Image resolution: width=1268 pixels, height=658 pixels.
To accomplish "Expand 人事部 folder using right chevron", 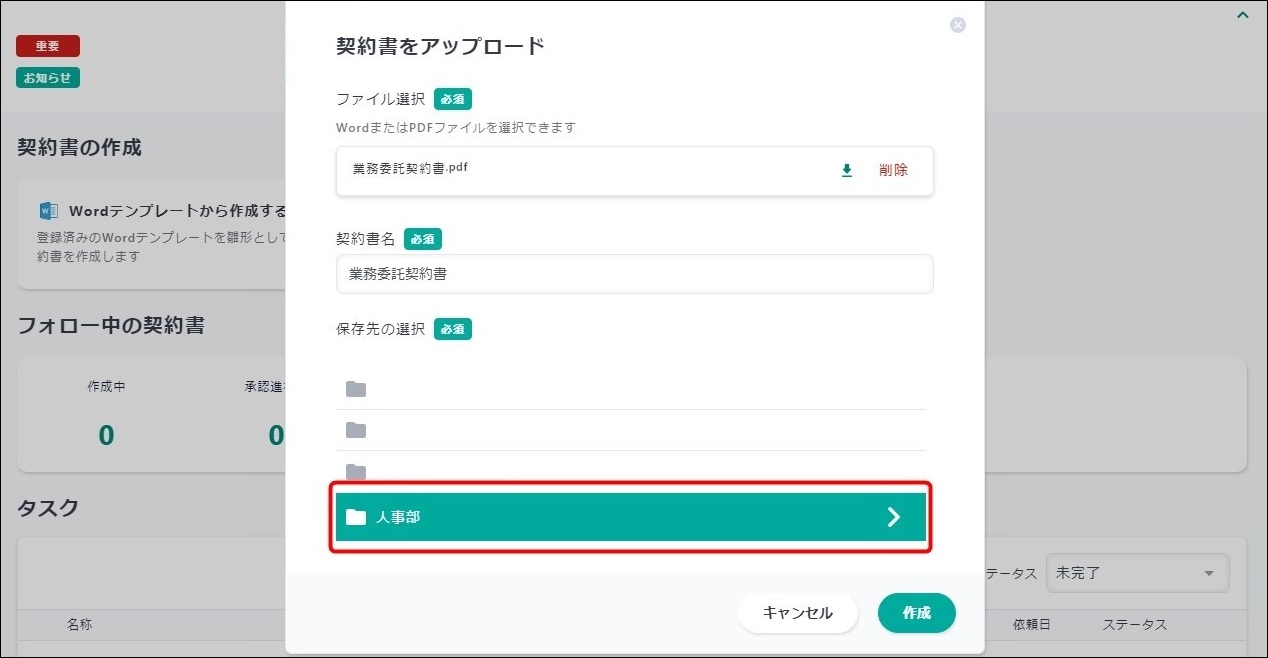I will click(x=893, y=517).
